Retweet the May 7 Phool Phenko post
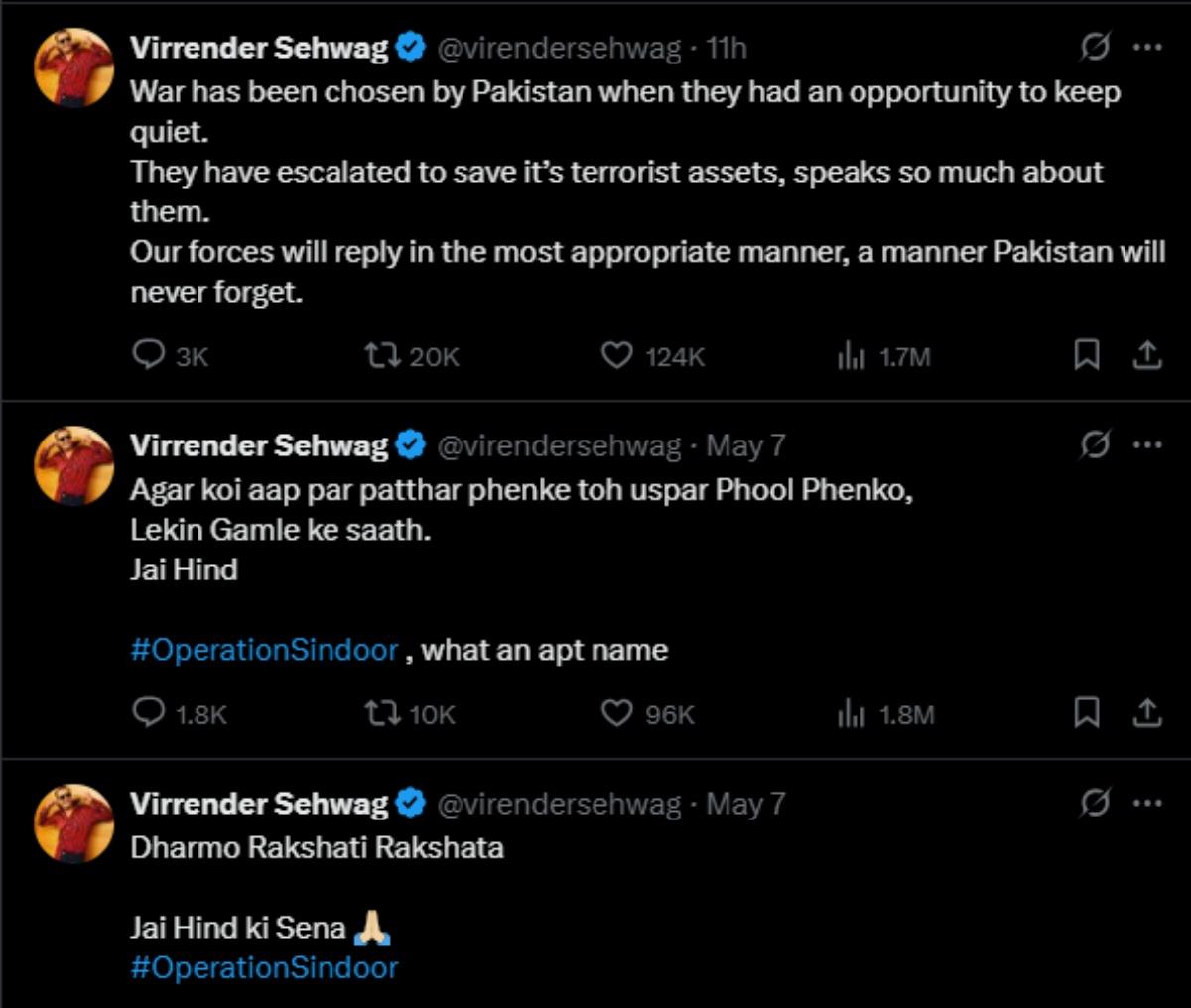Image resolution: width=1191 pixels, height=1008 pixels. click(x=387, y=711)
